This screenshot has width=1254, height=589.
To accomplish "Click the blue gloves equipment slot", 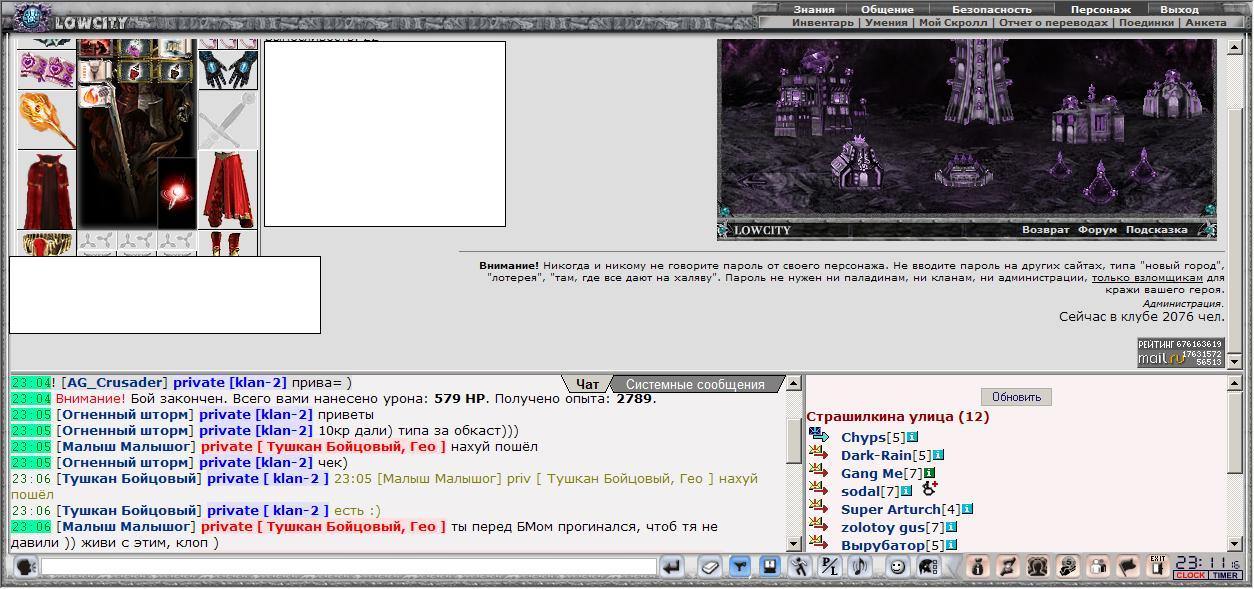I will 228,69.
